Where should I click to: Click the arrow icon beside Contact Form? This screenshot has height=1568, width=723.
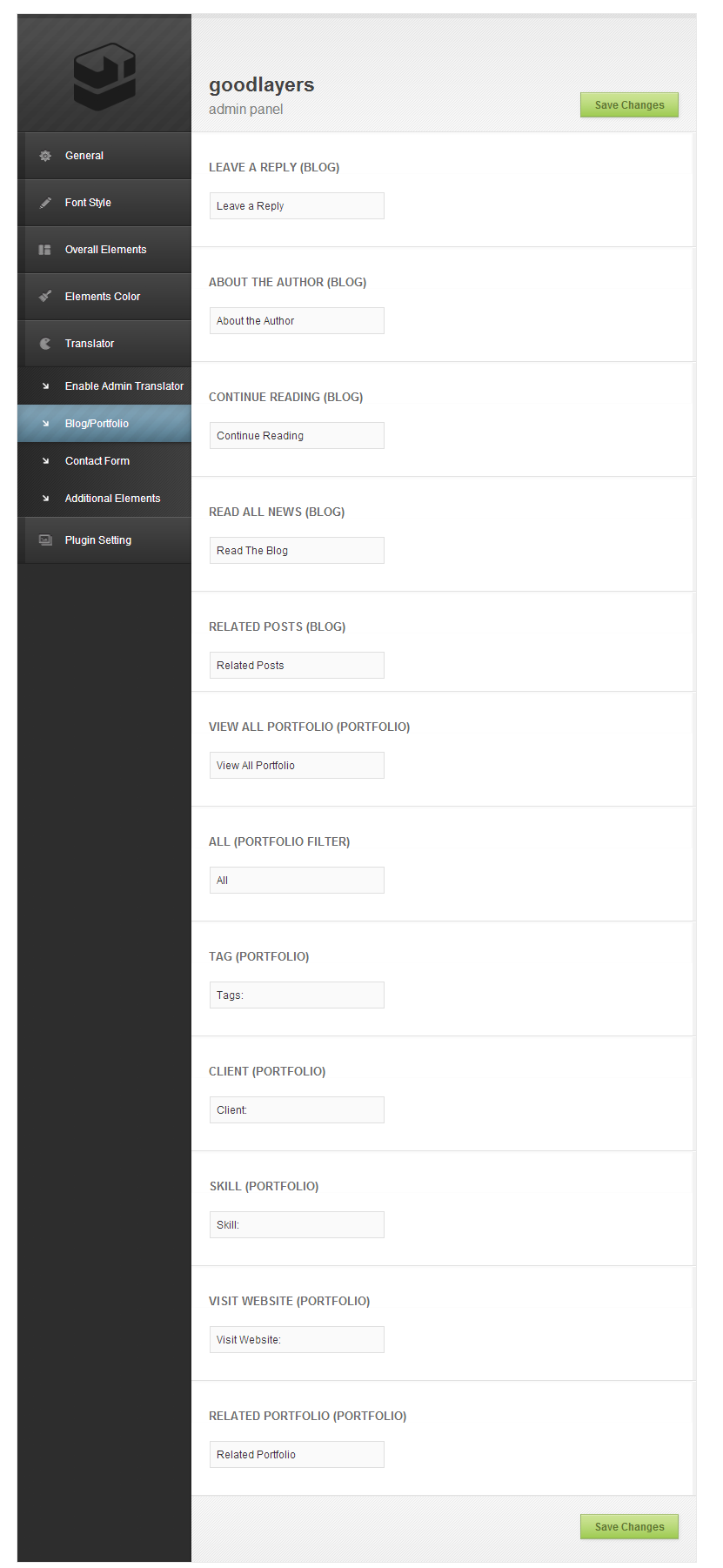(x=46, y=461)
